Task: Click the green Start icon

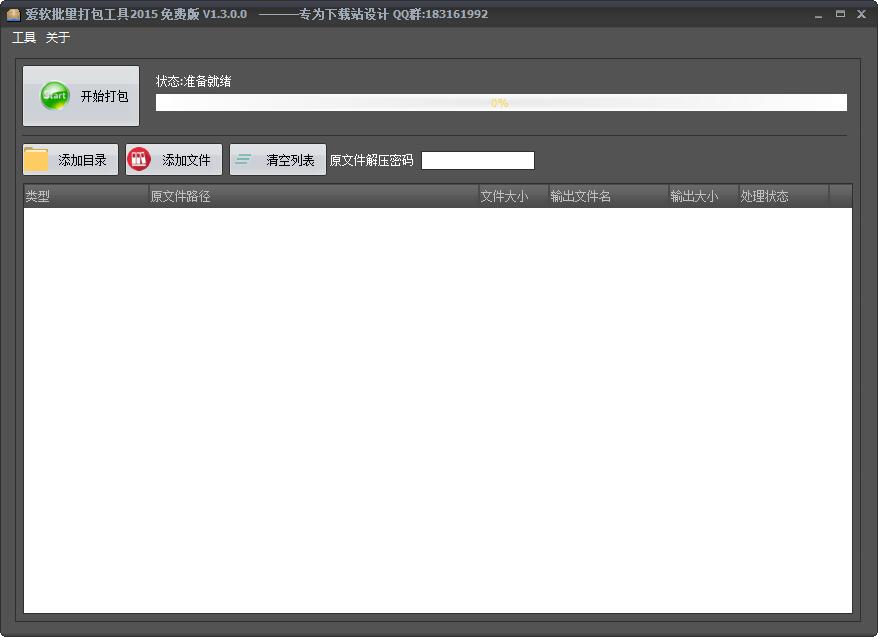Action: click(x=55, y=96)
